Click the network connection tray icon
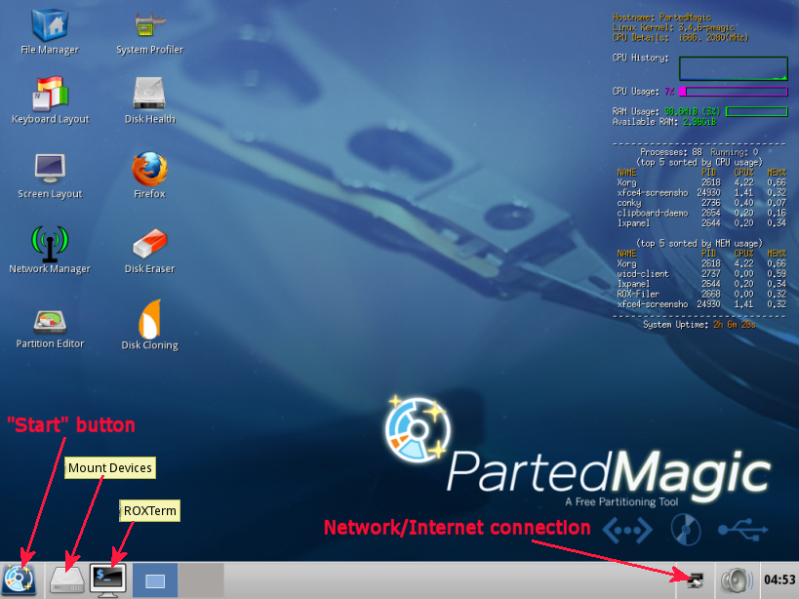This screenshot has width=799, height=599. click(695, 580)
